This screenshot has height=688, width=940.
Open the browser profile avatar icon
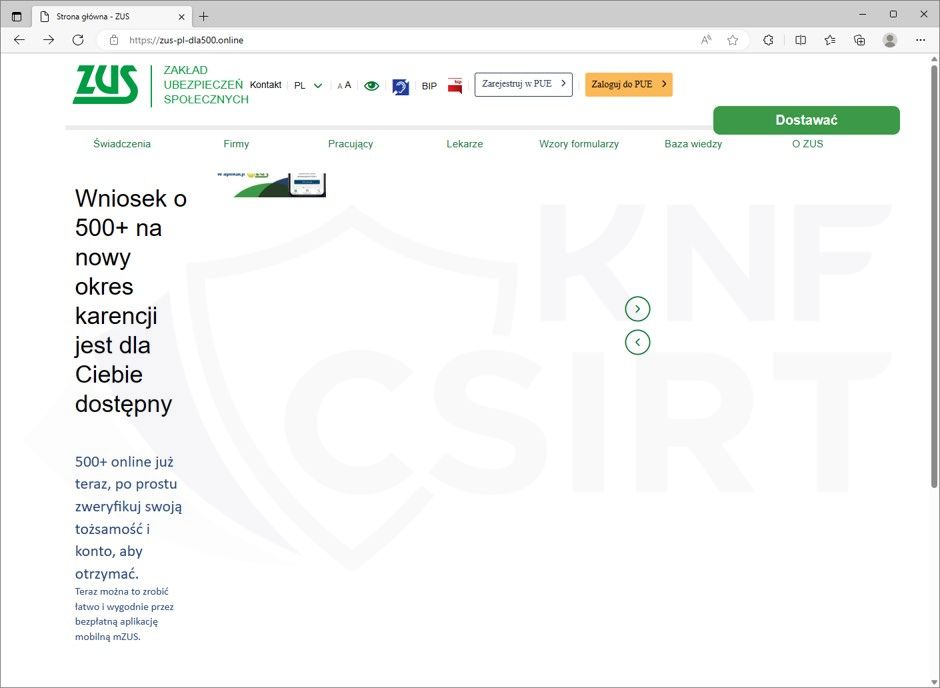tap(889, 40)
